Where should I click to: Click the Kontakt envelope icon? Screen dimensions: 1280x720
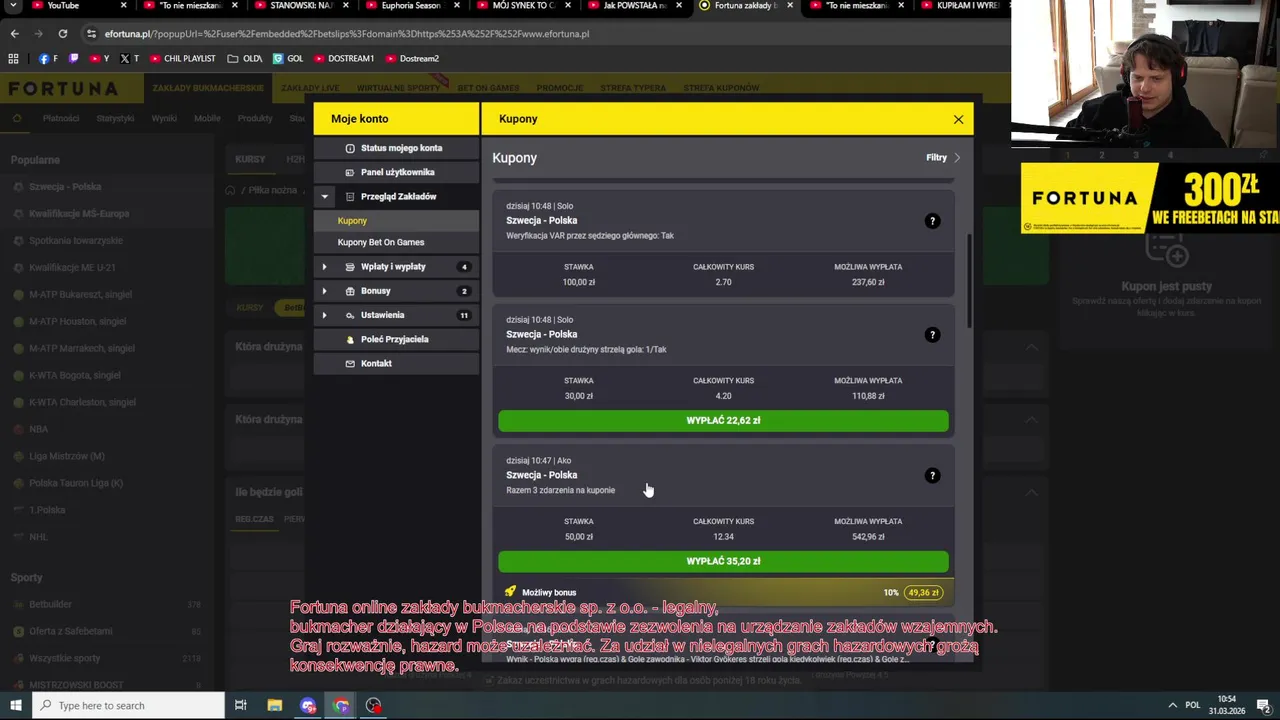[x=350, y=363]
